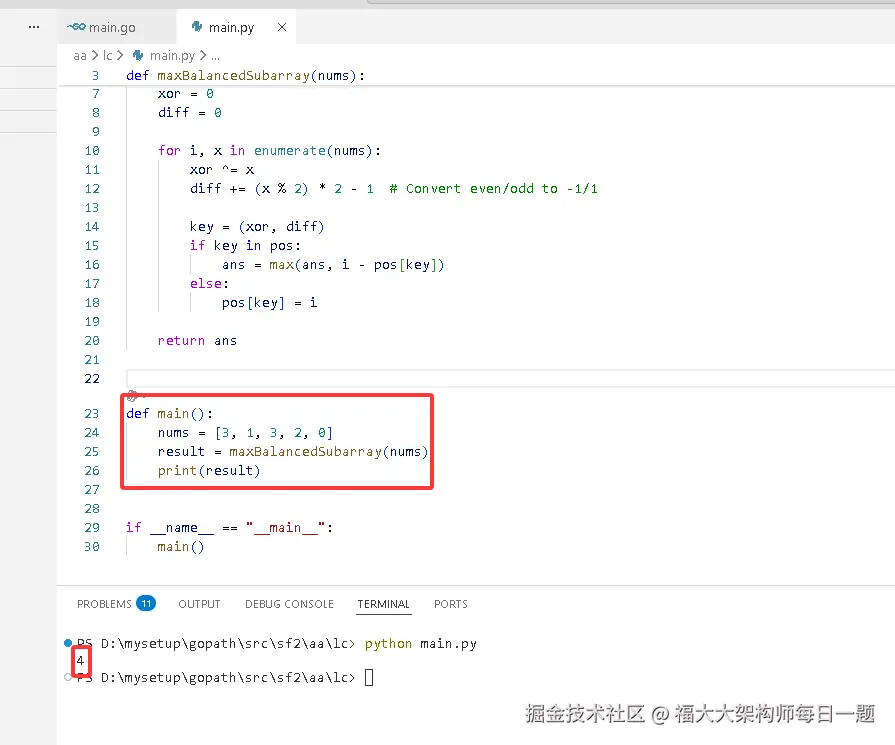Click 'pos[key] = i' on line 18
895x745 pixels.
(x=269, y=303)
